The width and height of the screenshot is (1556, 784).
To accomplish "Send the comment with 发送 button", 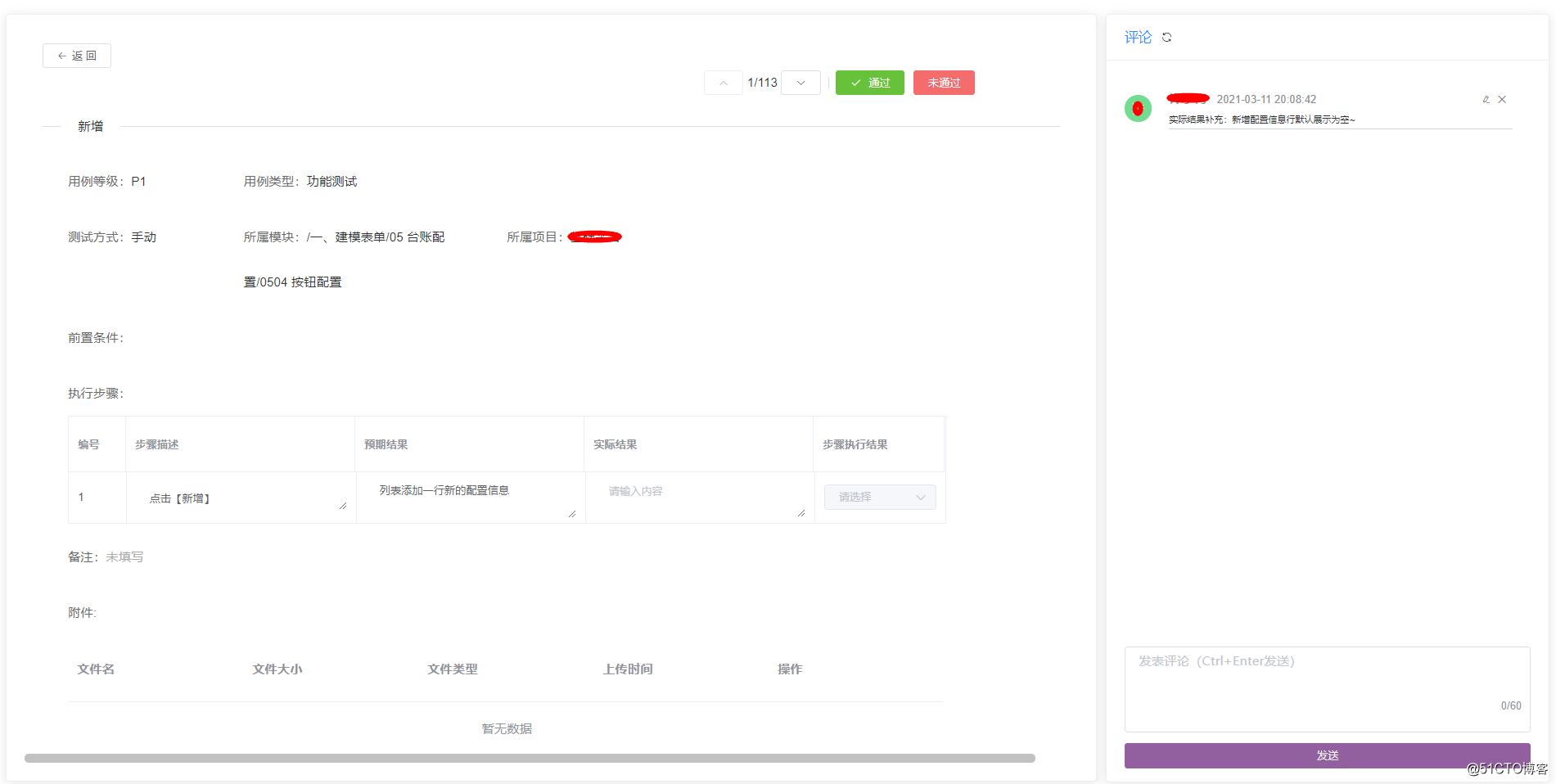I will [1327, 755].
